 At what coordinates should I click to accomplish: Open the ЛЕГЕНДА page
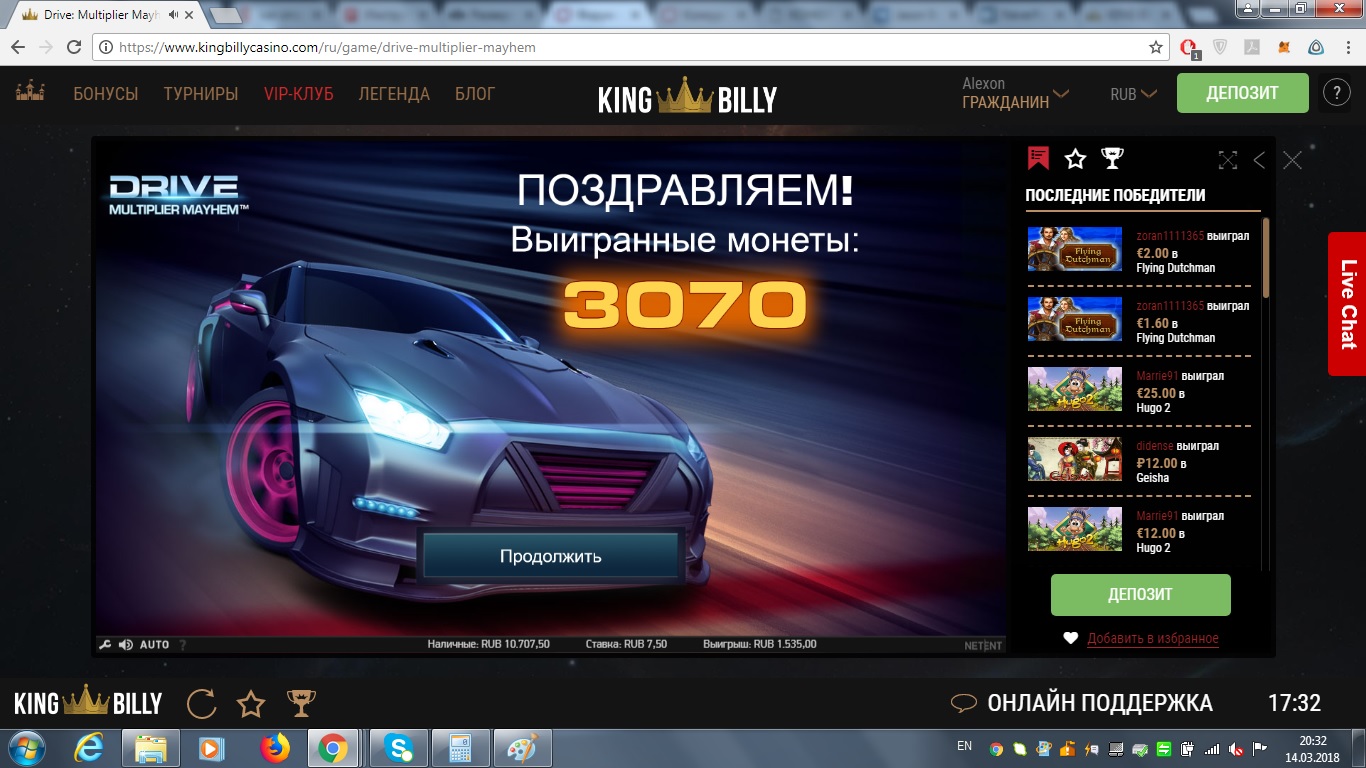point(394,94)
